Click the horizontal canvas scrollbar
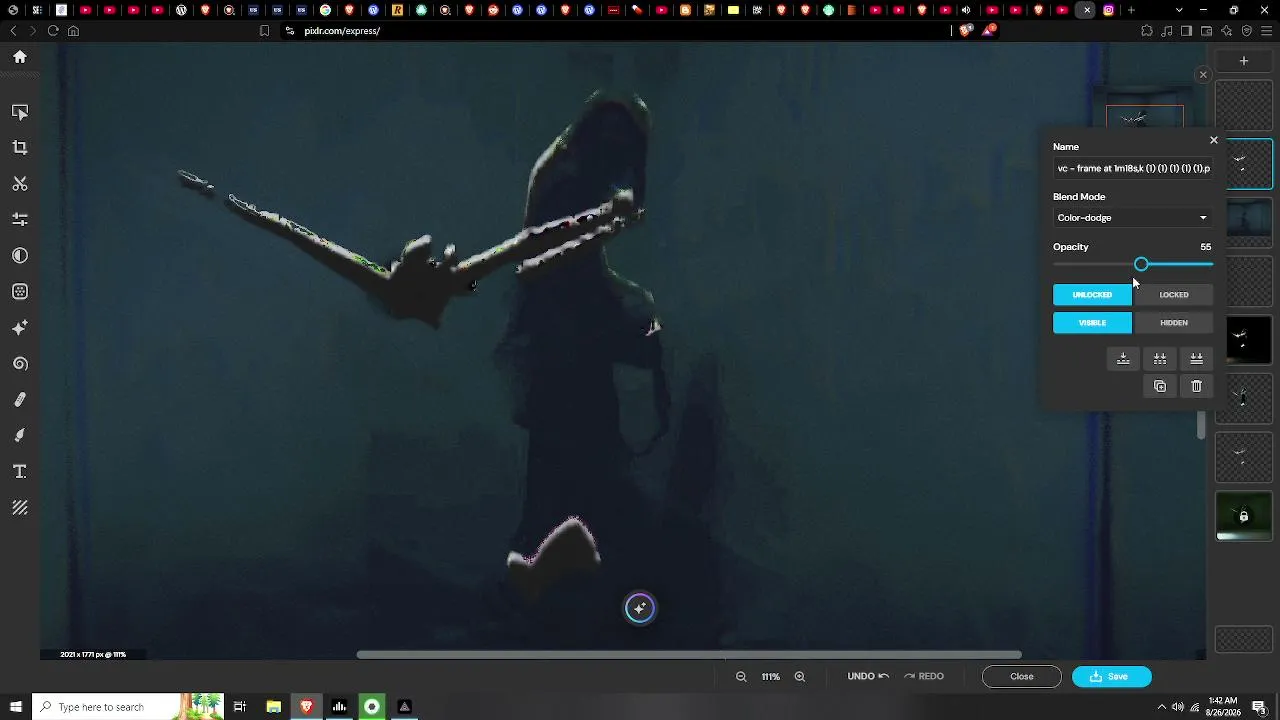 pos(689,655)
